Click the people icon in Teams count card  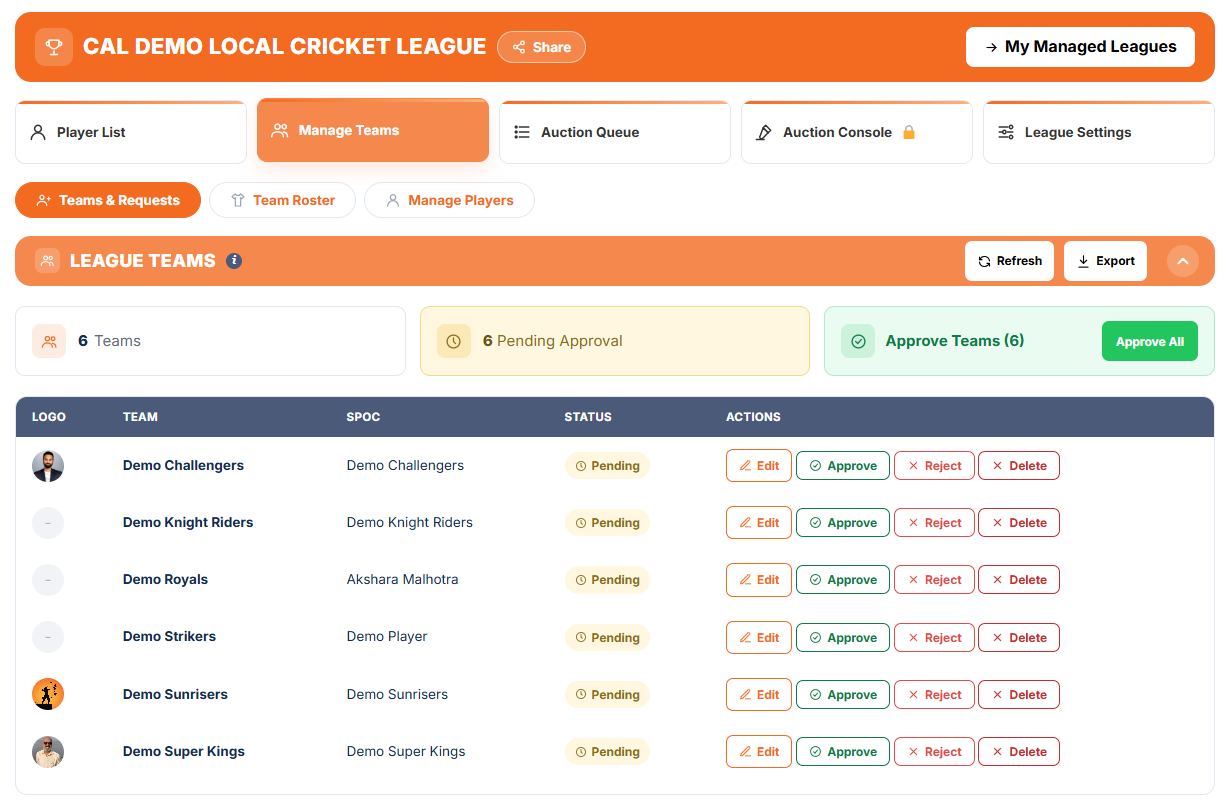tap(49, 341)
